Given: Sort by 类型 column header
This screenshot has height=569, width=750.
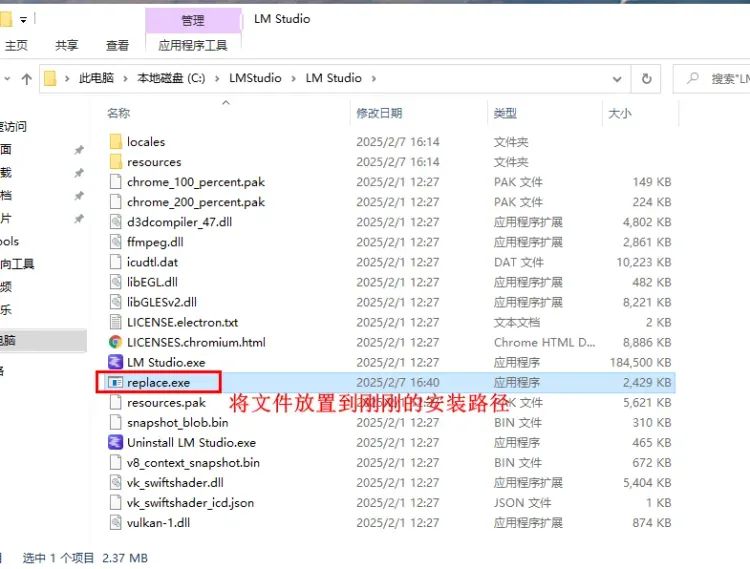Looking at the screenshot, I should click(x=505, y=113).
